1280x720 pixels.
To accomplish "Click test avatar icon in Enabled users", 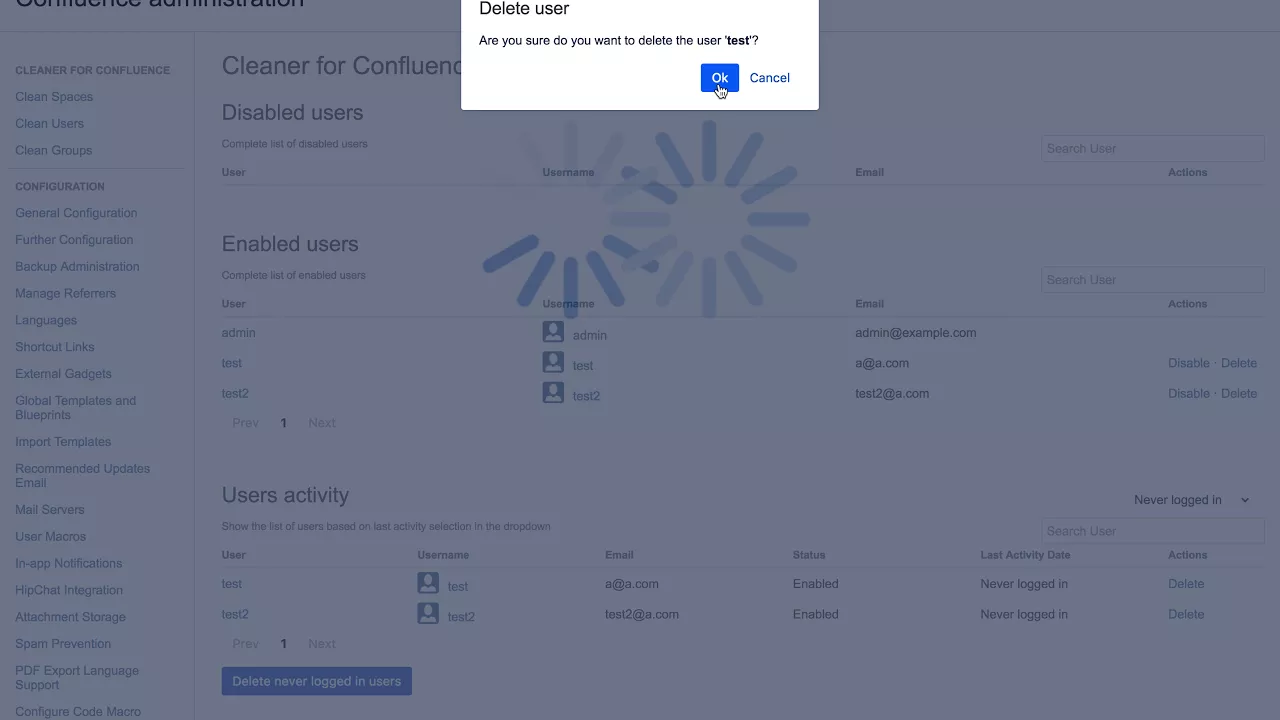I will [x=553, y=362].
